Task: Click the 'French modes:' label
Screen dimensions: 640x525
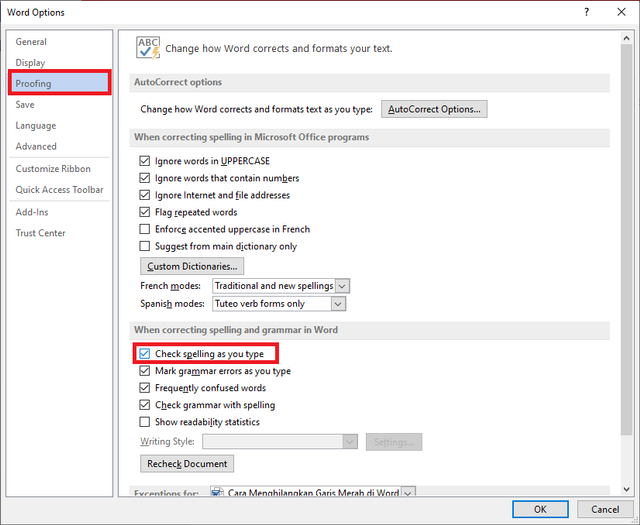Action: click(x=171, y=286)
